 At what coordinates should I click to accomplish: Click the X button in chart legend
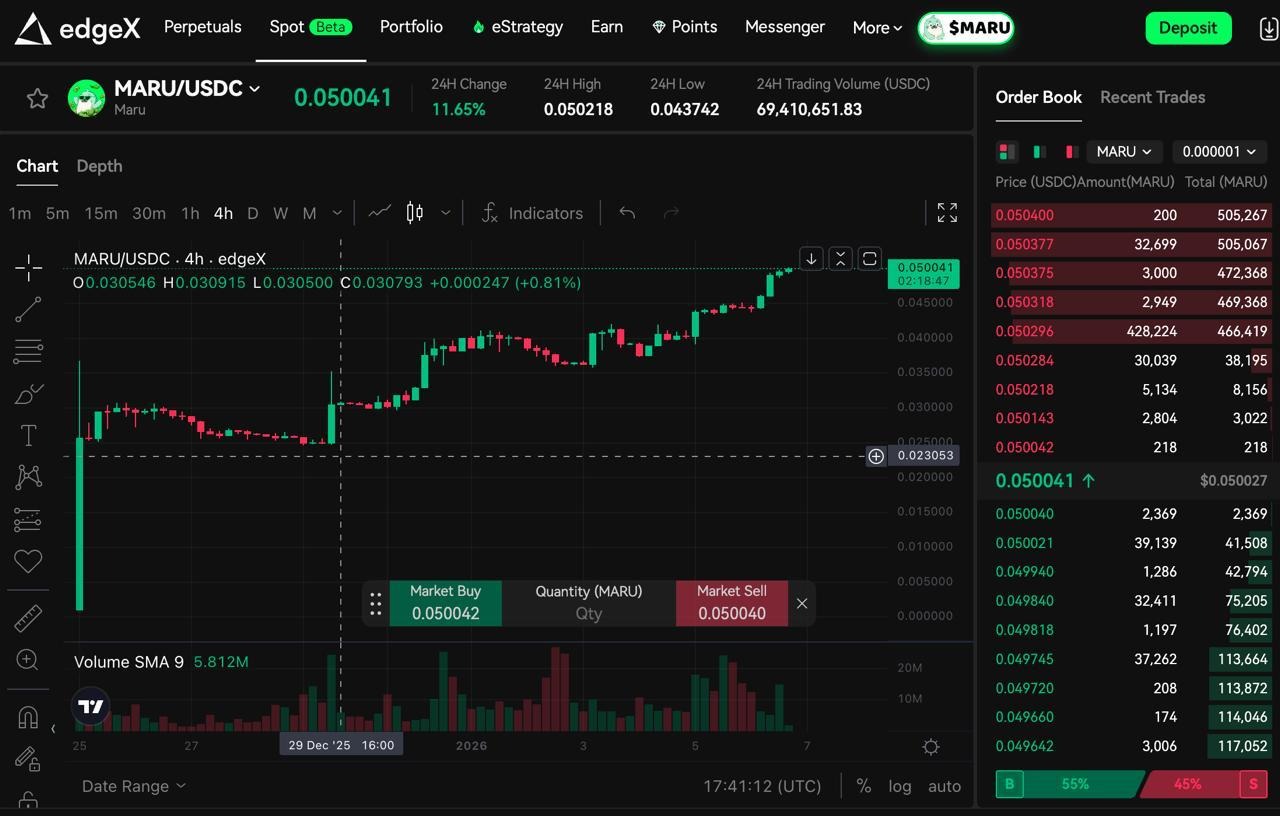click(x=840, y=259)
